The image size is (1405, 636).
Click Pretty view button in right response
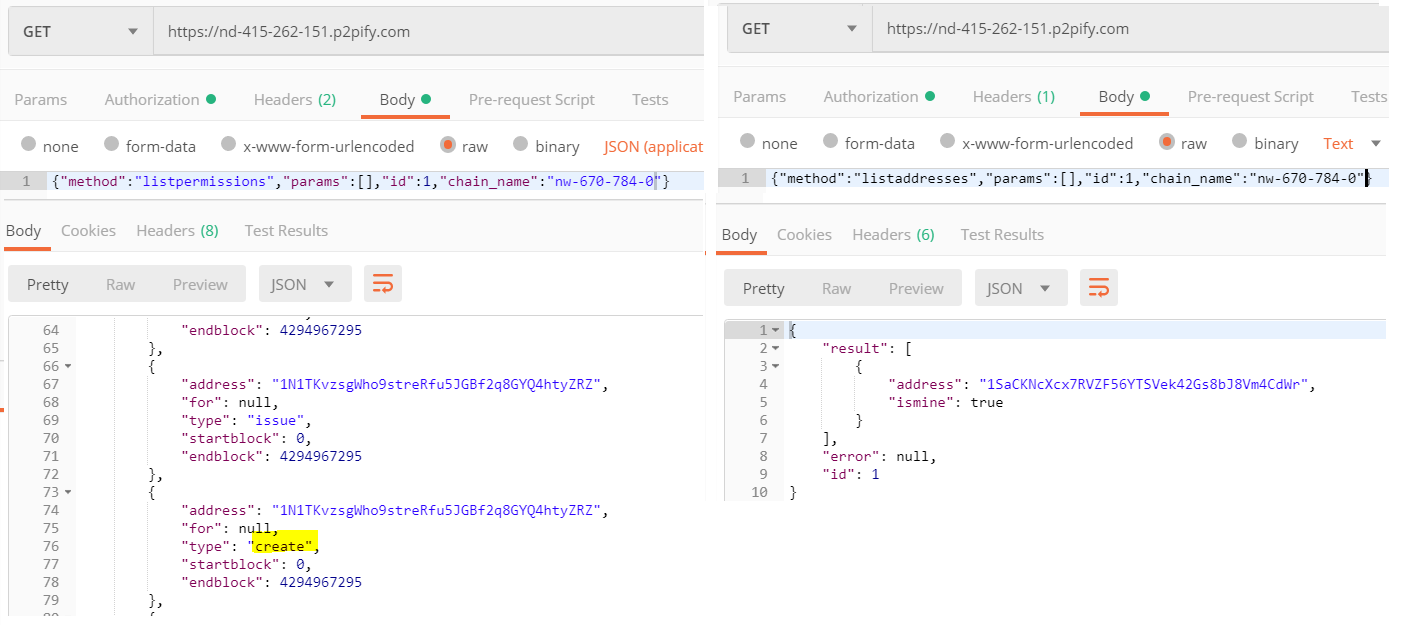tap(764, 288)
